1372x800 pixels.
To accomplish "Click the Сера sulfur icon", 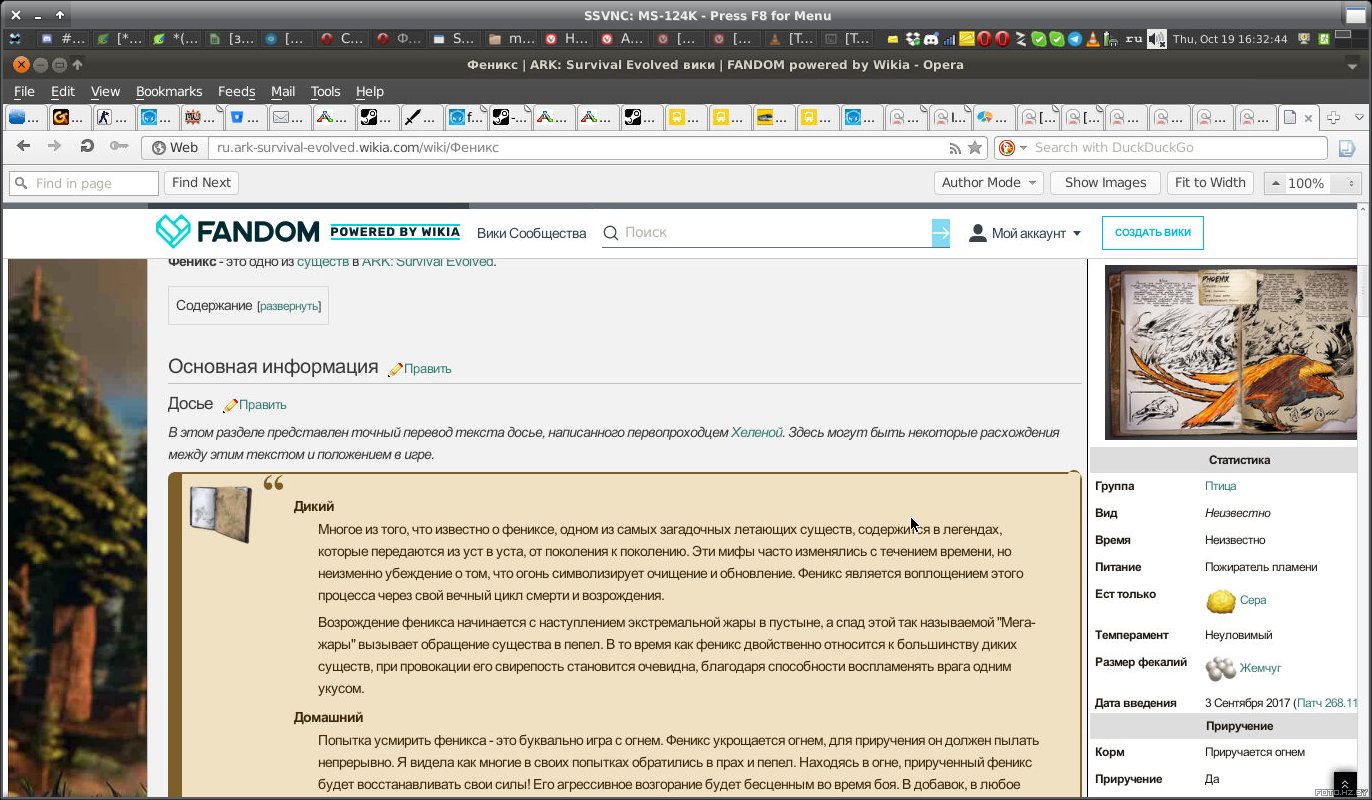I will coord(1220,601).
